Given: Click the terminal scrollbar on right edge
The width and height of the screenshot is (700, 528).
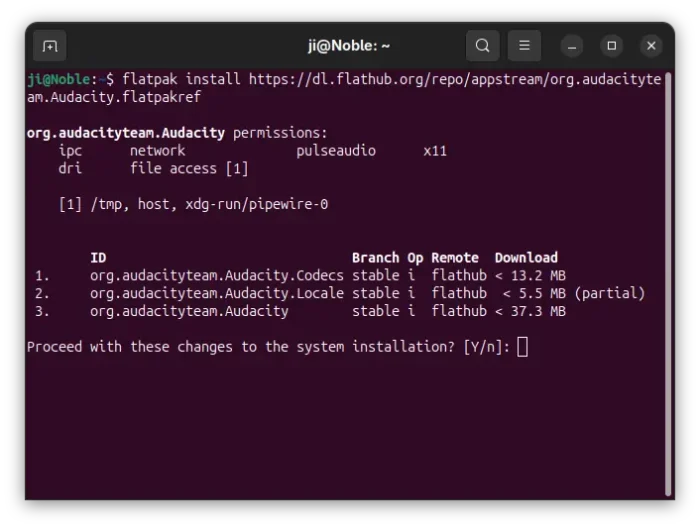Looking at the screenshot, I should coord(667,280).
